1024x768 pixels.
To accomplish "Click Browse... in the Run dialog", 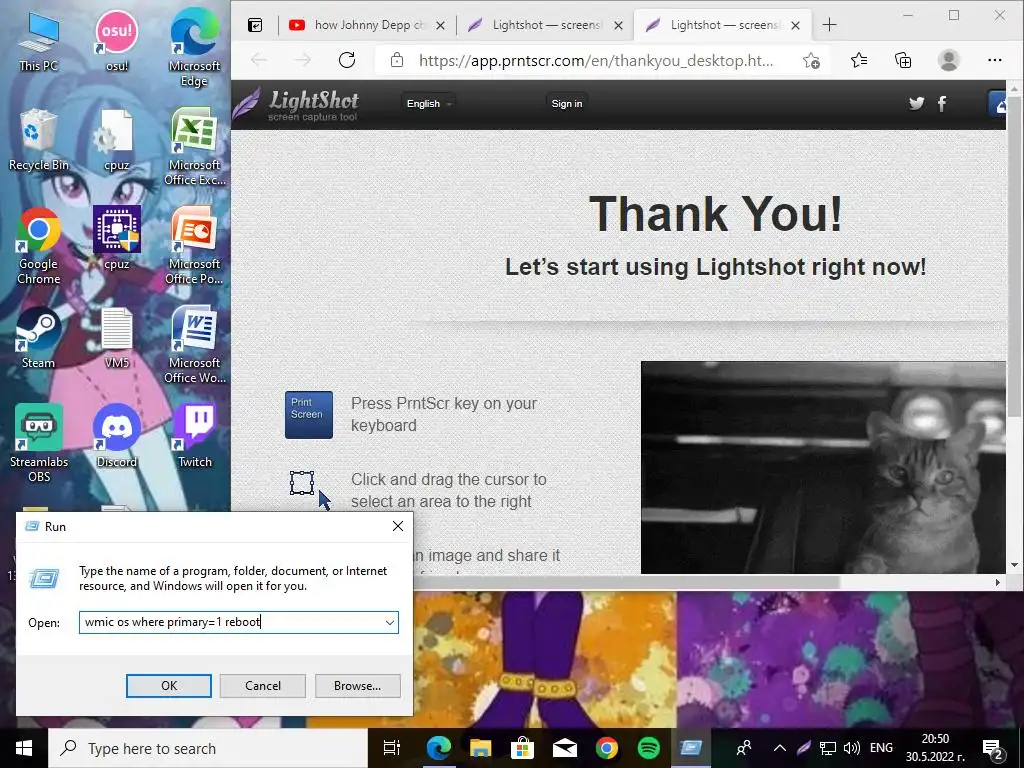I will pos(357,686).
